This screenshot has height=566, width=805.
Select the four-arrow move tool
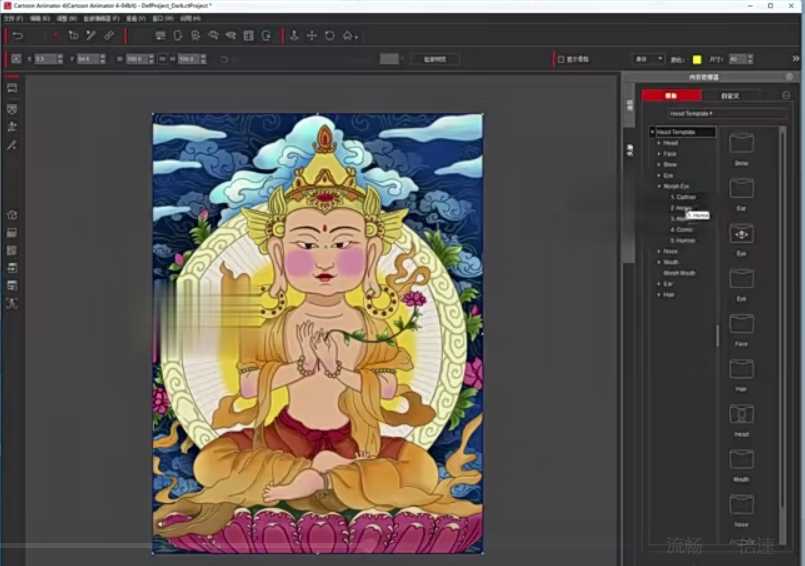(x=312, y=35)
